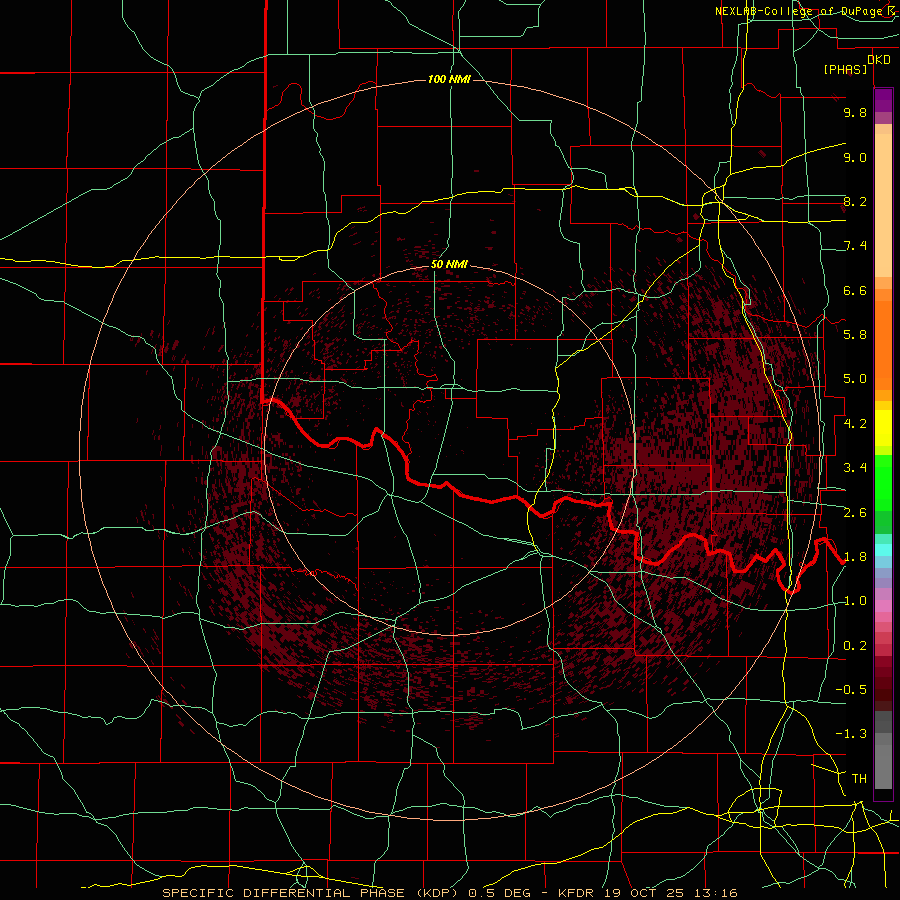
Task: Click the 0.2 value on the scale
Action: coord(855,646)
